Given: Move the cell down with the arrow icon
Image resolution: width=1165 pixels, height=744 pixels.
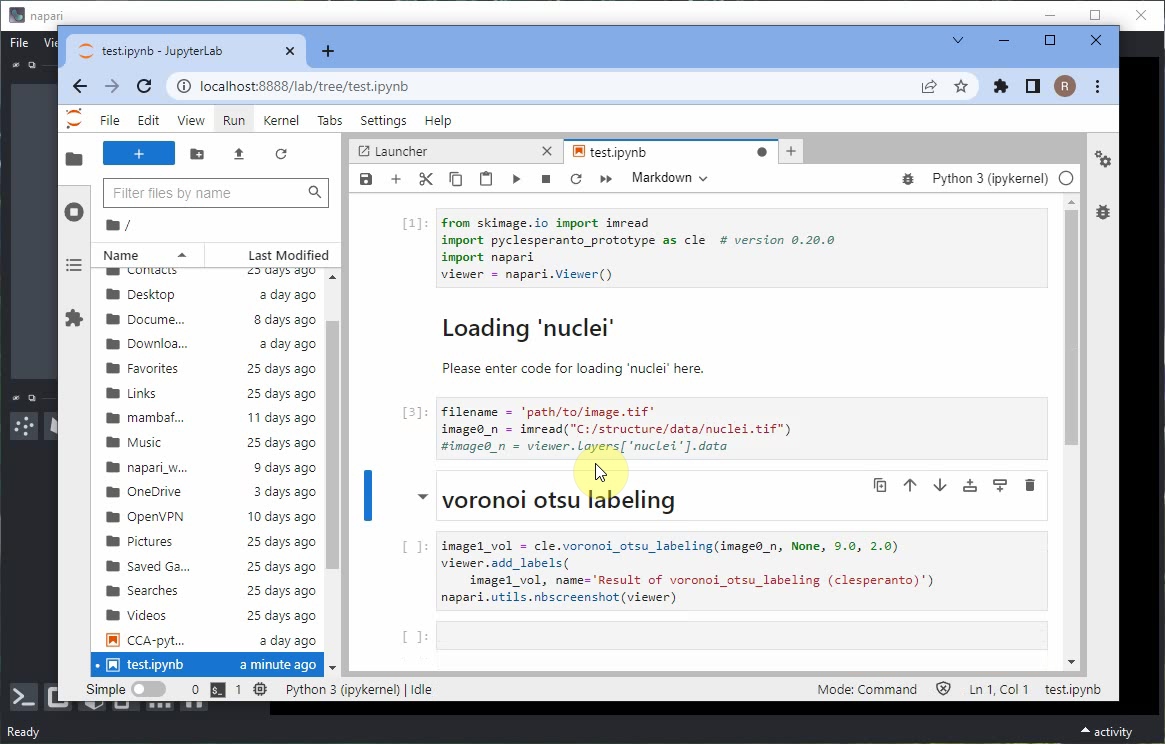Looking at the screenshot, I should pos(940,486).
